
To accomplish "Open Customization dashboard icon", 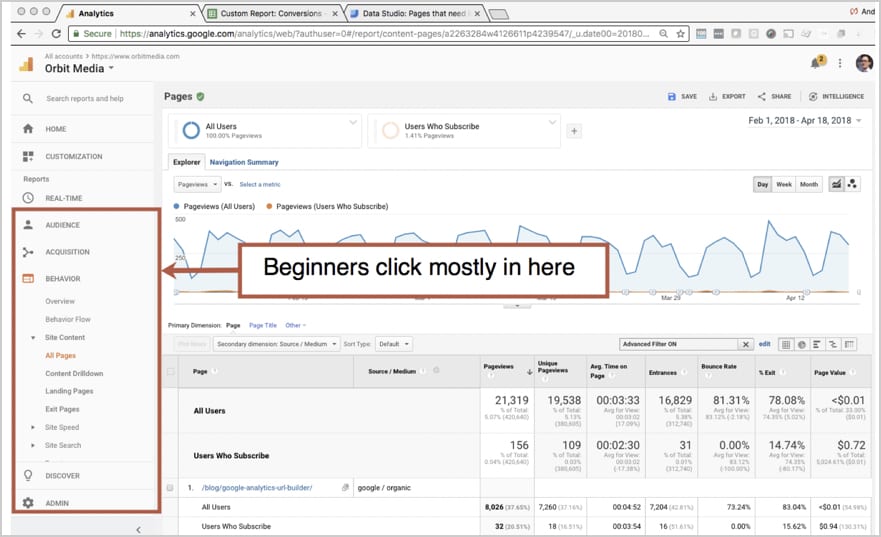I will coord(28,156).
